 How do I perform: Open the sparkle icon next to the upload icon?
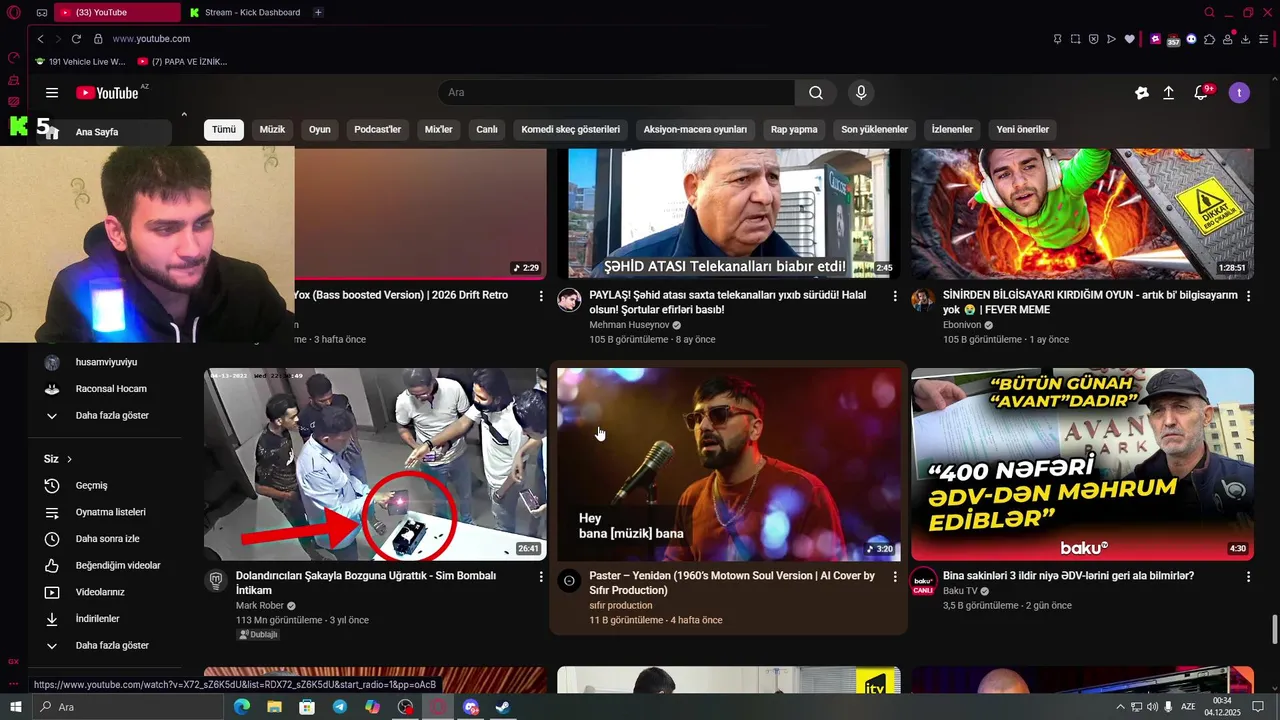pos(1141,93)
